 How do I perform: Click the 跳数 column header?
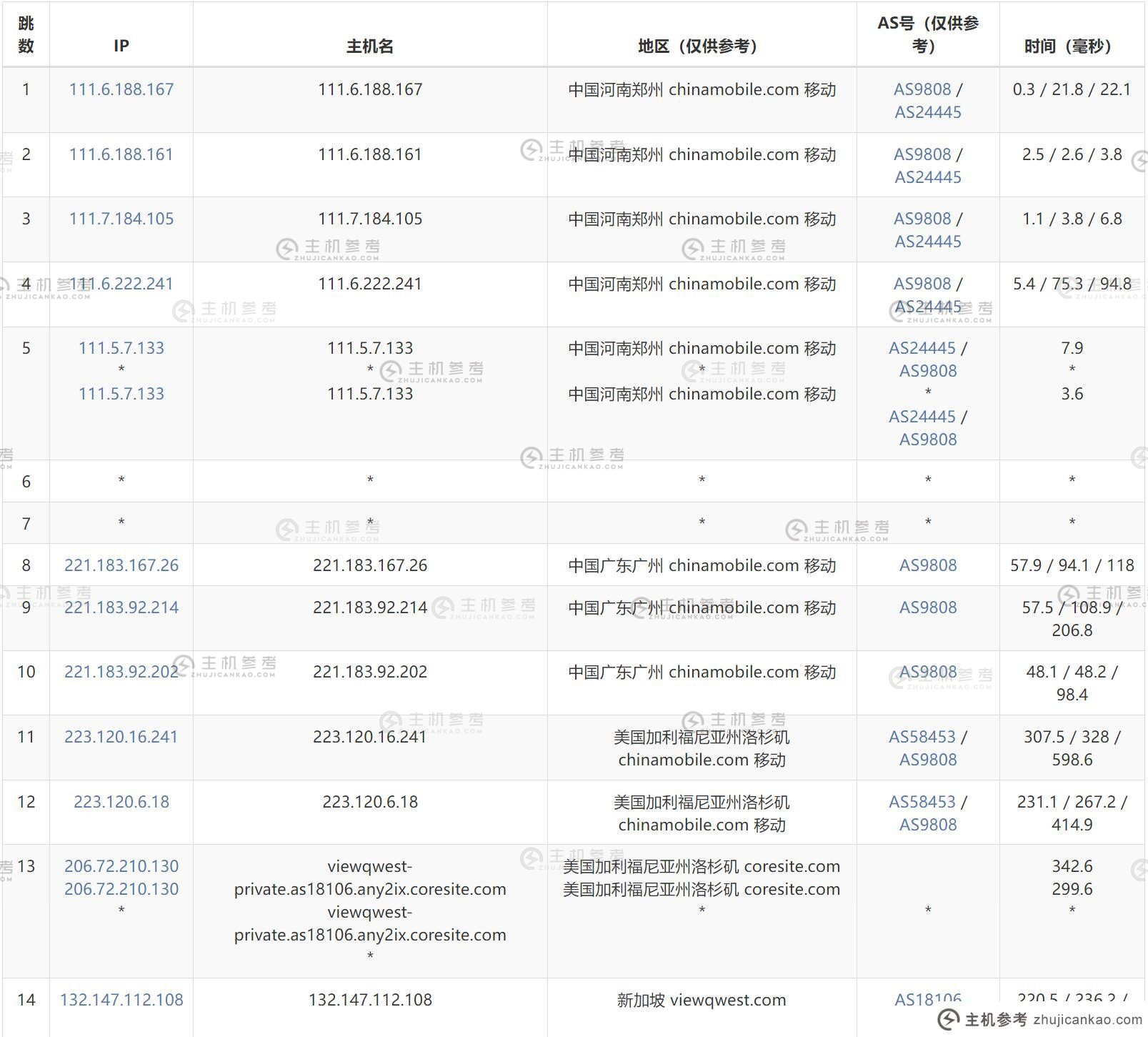coord(26,34)
